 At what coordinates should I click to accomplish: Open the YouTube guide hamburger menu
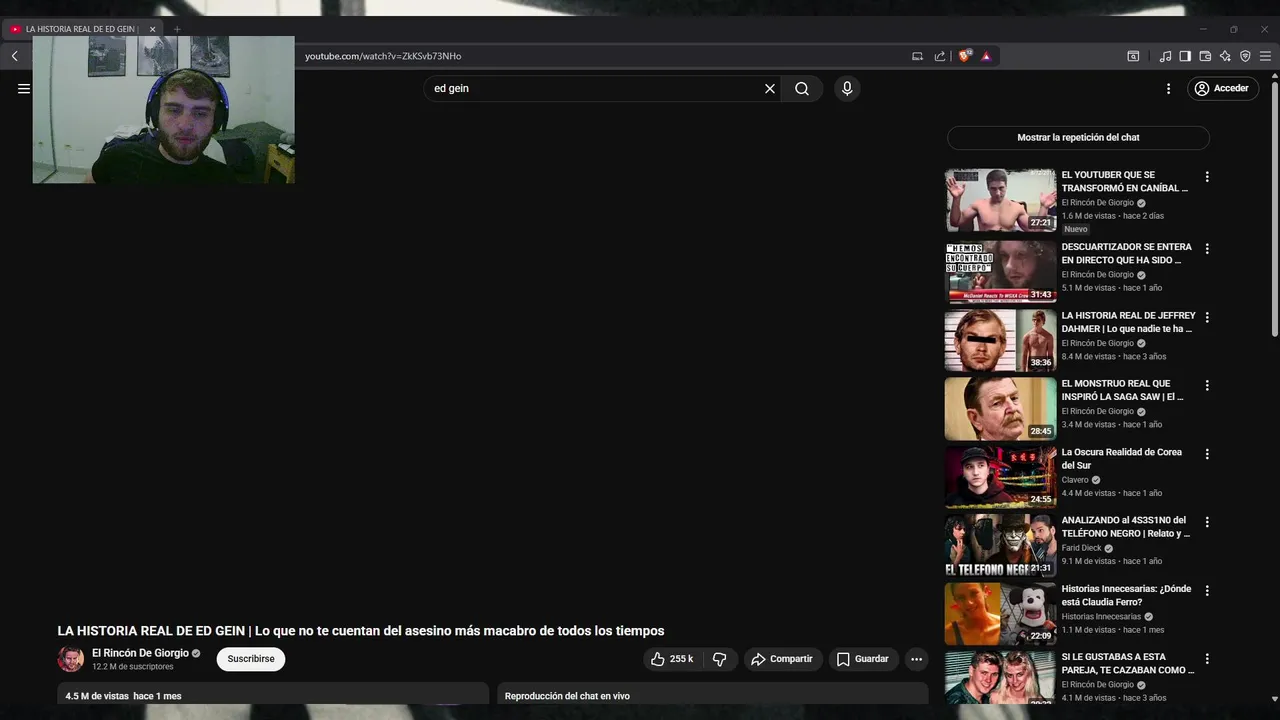click(24, 88)
